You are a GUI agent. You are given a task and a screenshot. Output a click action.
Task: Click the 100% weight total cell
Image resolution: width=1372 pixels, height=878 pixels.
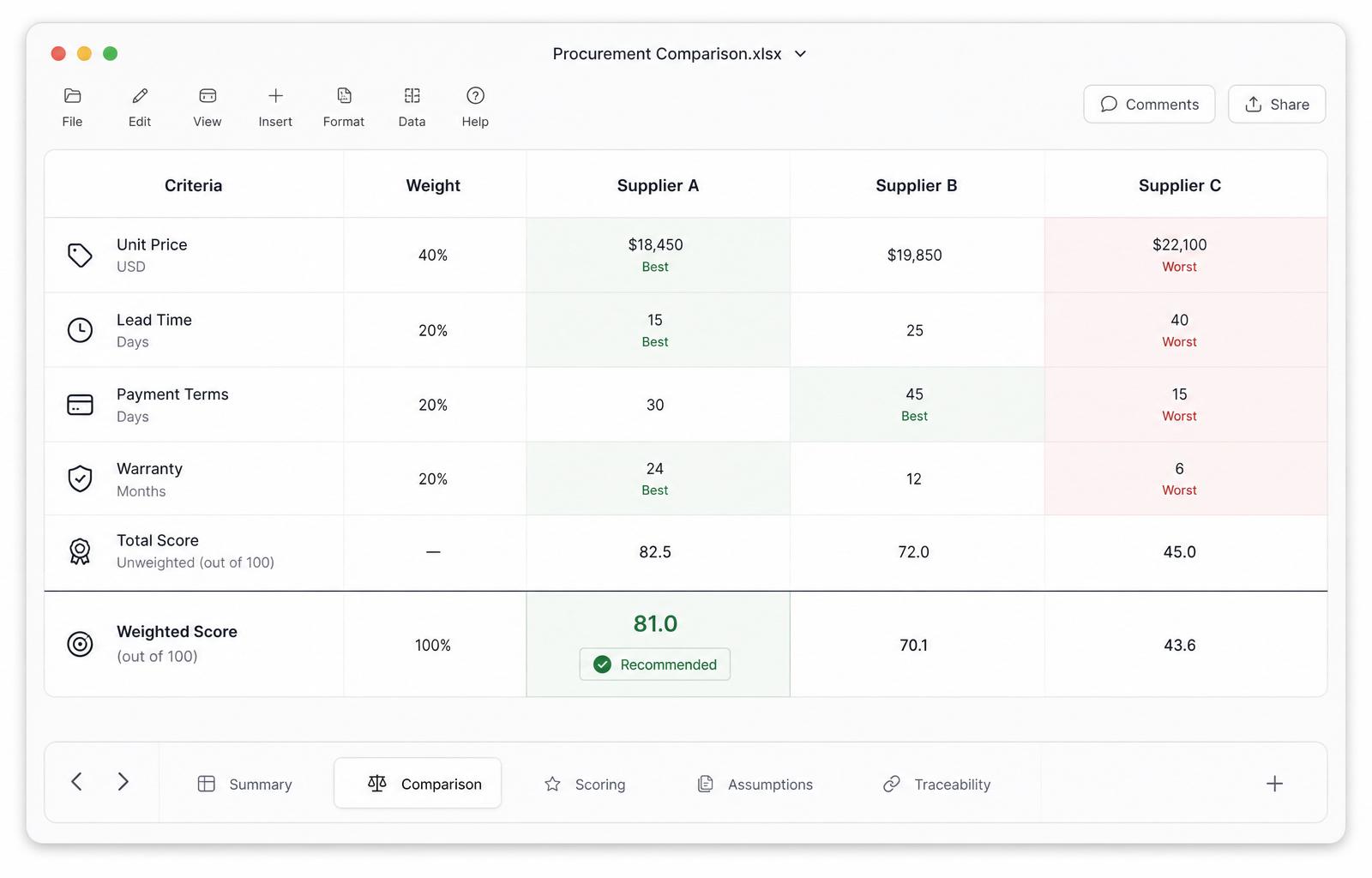[434, 645]
